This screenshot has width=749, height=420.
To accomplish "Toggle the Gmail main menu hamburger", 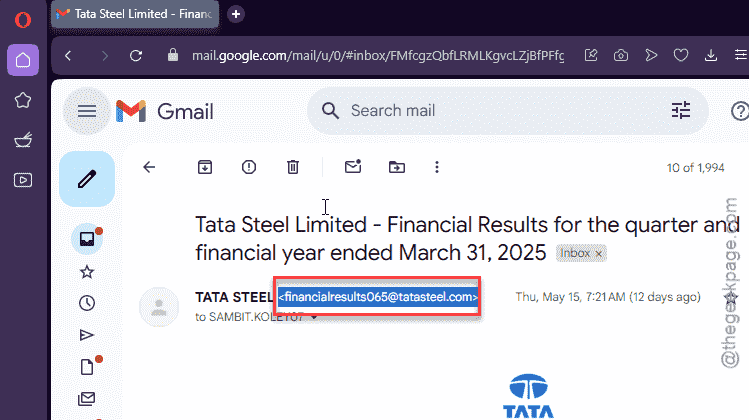I will (x=87, y=111).
